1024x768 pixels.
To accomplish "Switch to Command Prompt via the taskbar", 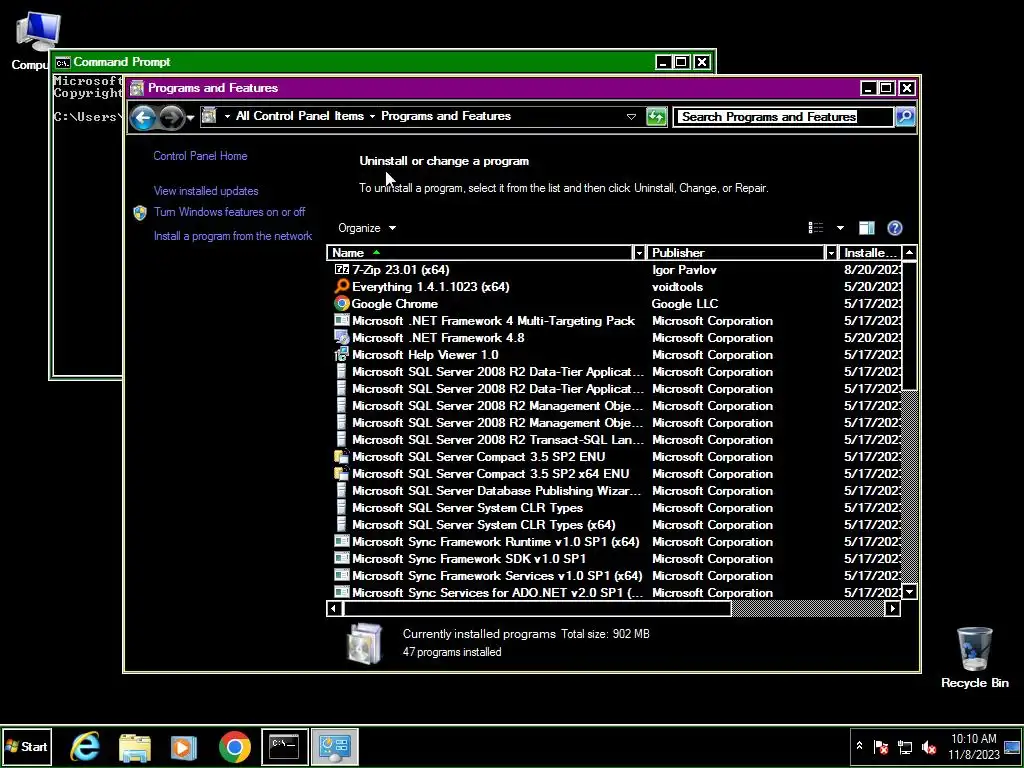I will click(x=285, y=747).
